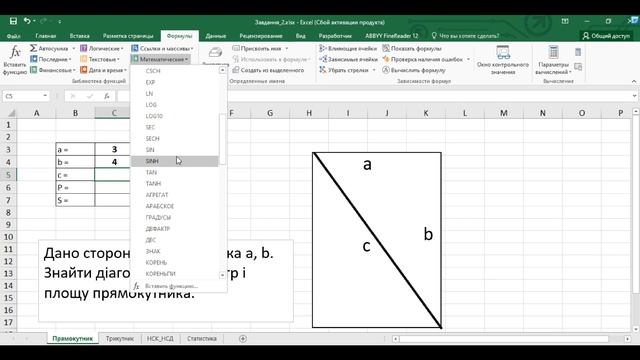Click the Select All corner triangle
Image resolution: width=640 pixels, height=360 pixels.
pos(11,113)
